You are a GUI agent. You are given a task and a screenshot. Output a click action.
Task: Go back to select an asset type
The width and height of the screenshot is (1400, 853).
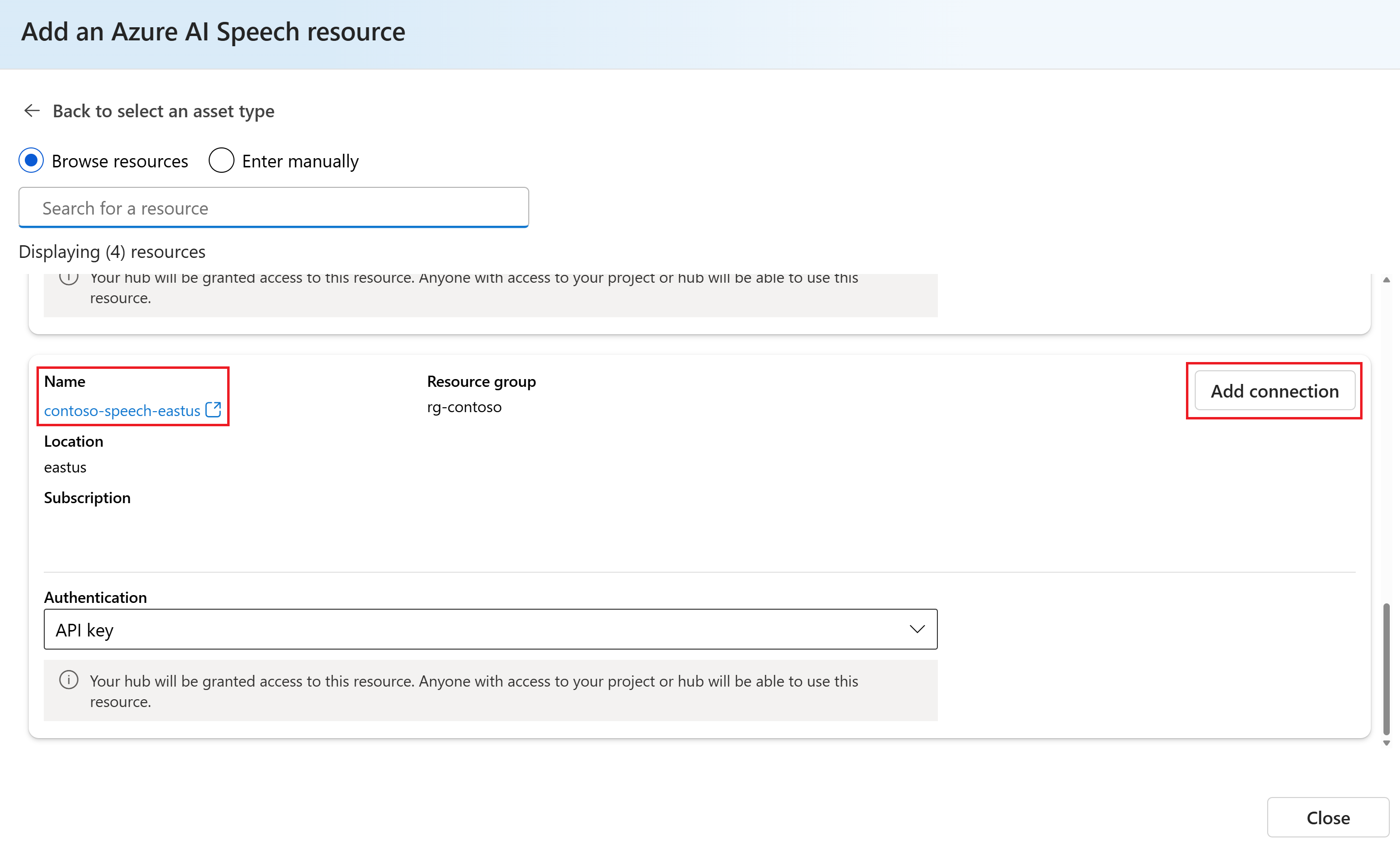point(163,111)
